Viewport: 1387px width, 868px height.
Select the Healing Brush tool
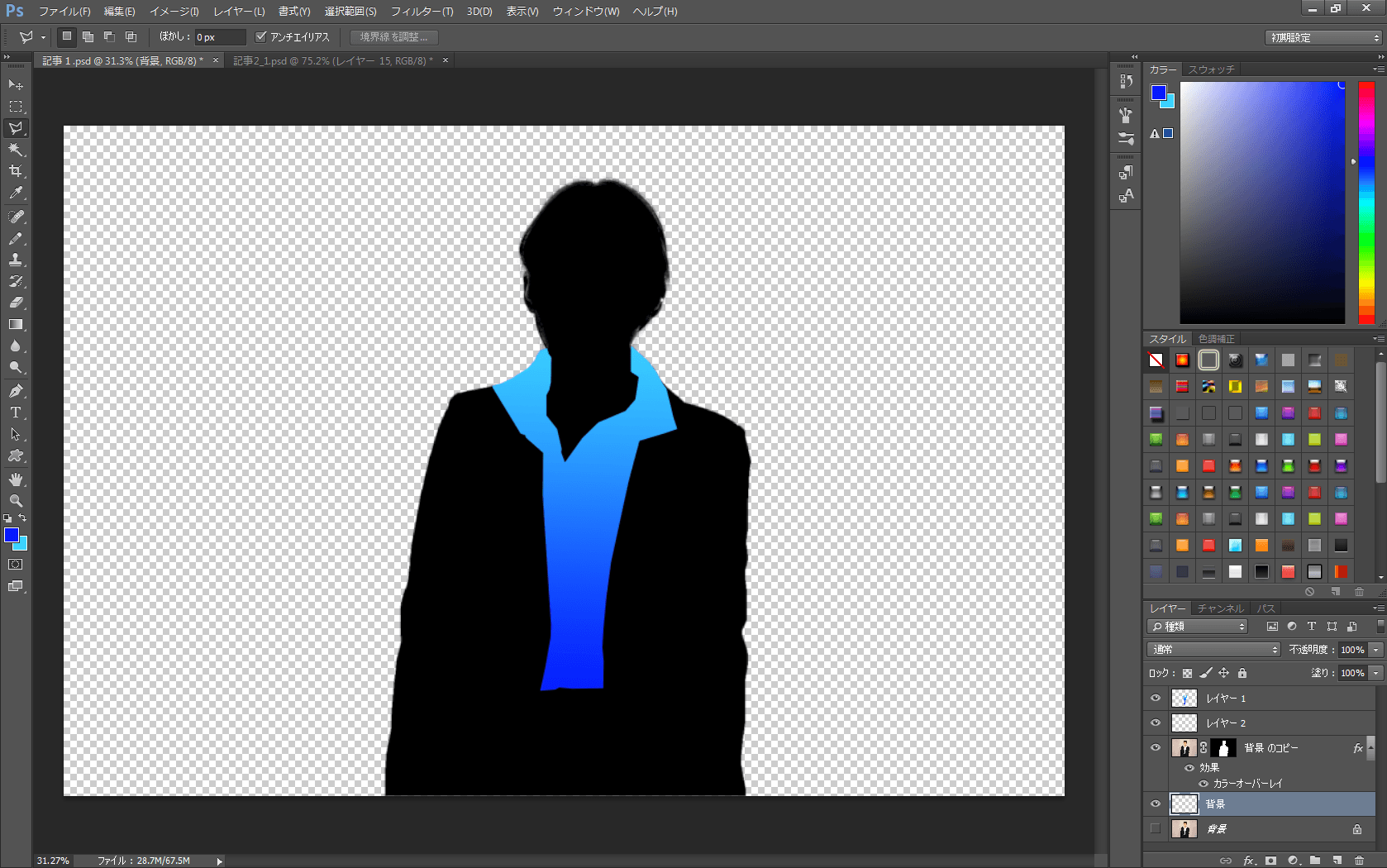(16, 217)
